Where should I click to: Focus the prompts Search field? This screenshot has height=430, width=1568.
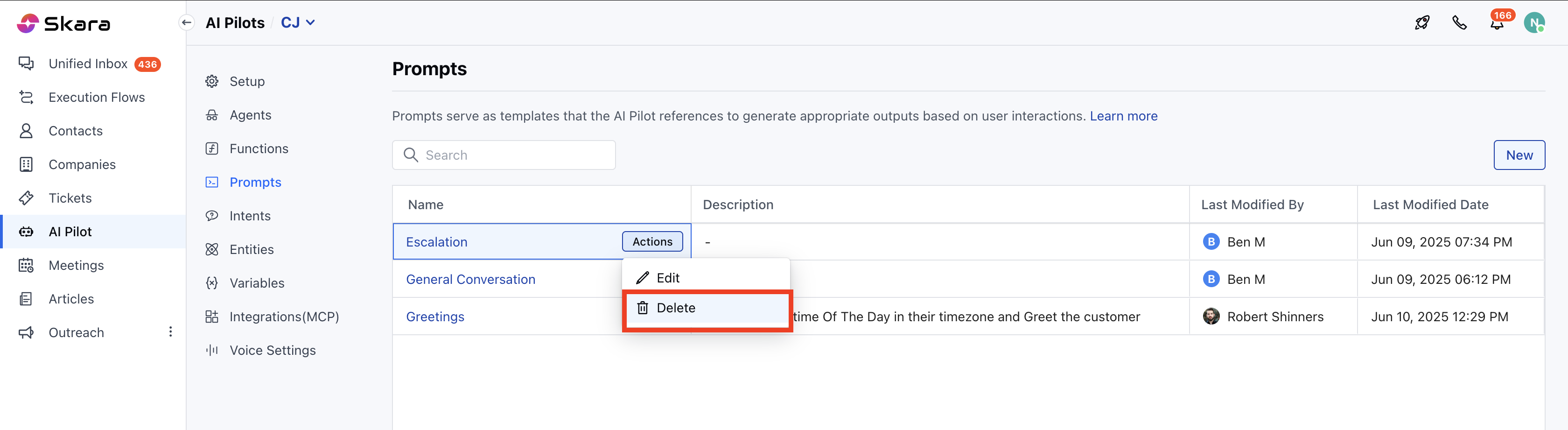[x=511, y=155]
